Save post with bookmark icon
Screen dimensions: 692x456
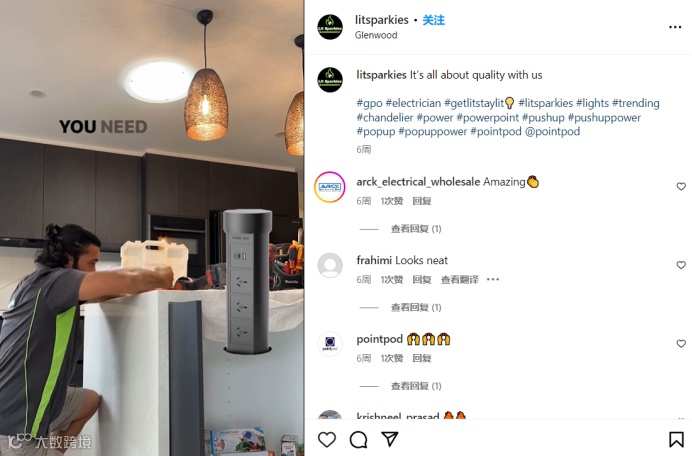coord(676,440)
